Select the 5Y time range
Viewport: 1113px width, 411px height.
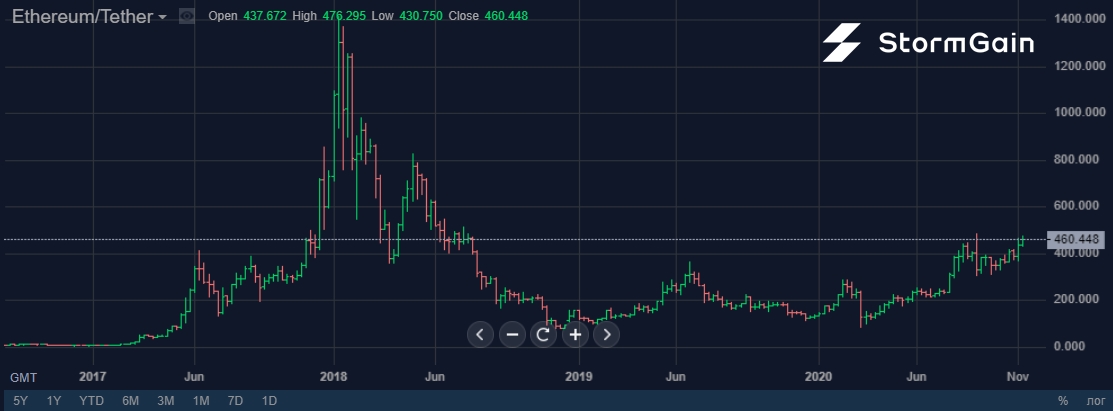(x=21, y=401)
